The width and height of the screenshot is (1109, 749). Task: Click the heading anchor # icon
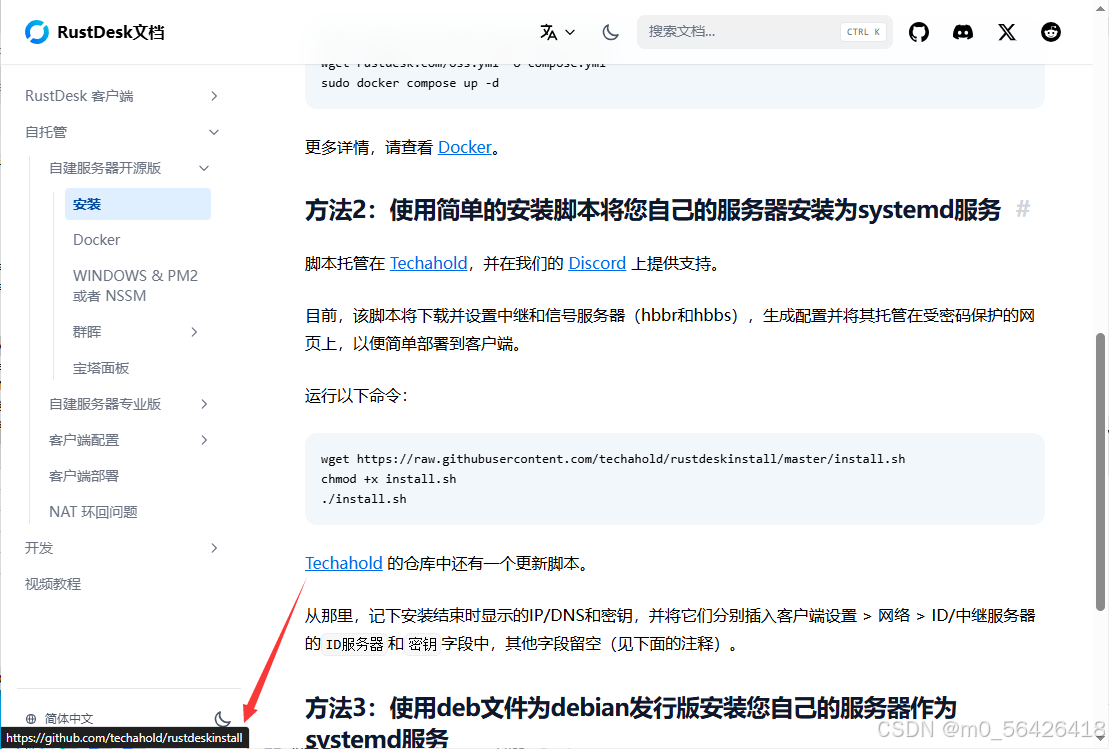1022,210
